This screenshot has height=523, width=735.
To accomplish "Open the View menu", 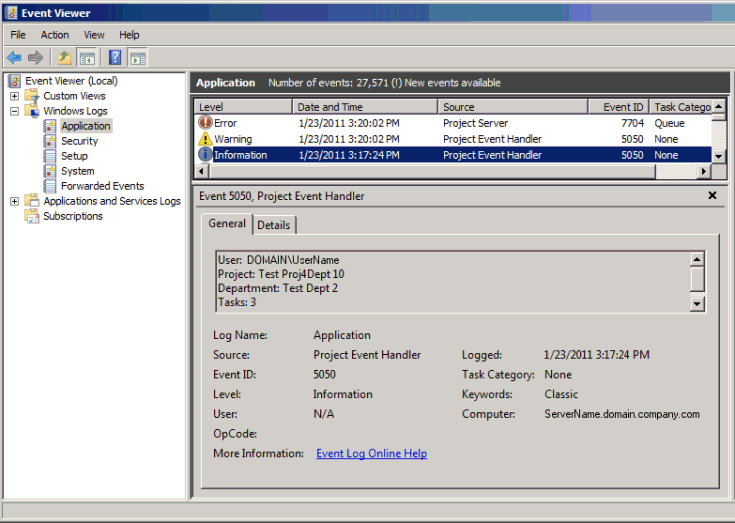I will (94, 35).
